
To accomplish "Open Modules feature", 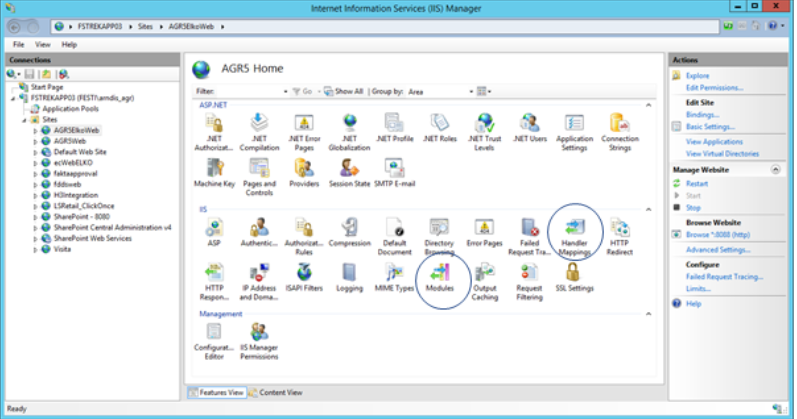I will tap(440, 278).
